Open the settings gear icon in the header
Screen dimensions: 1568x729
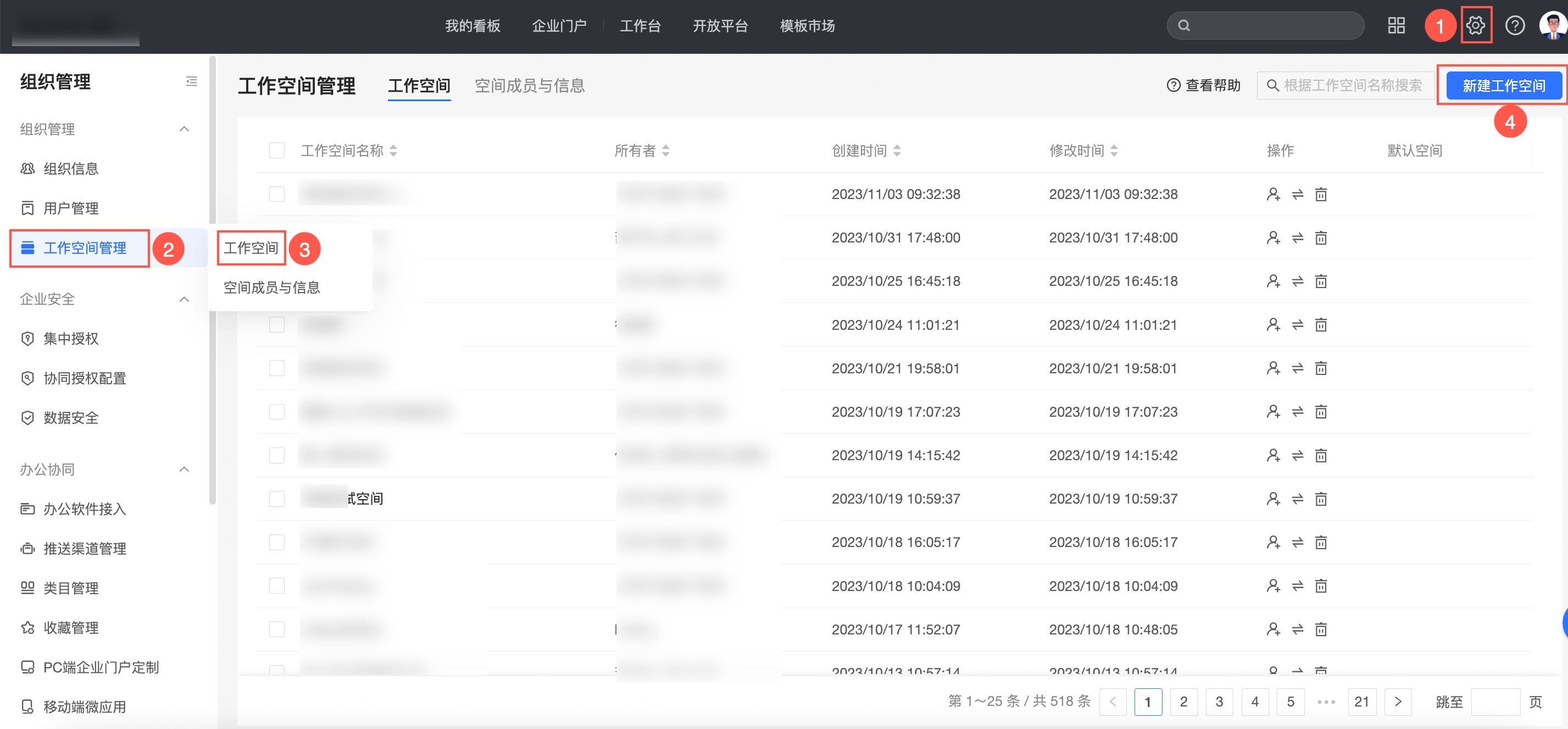tap(1476, 26)
